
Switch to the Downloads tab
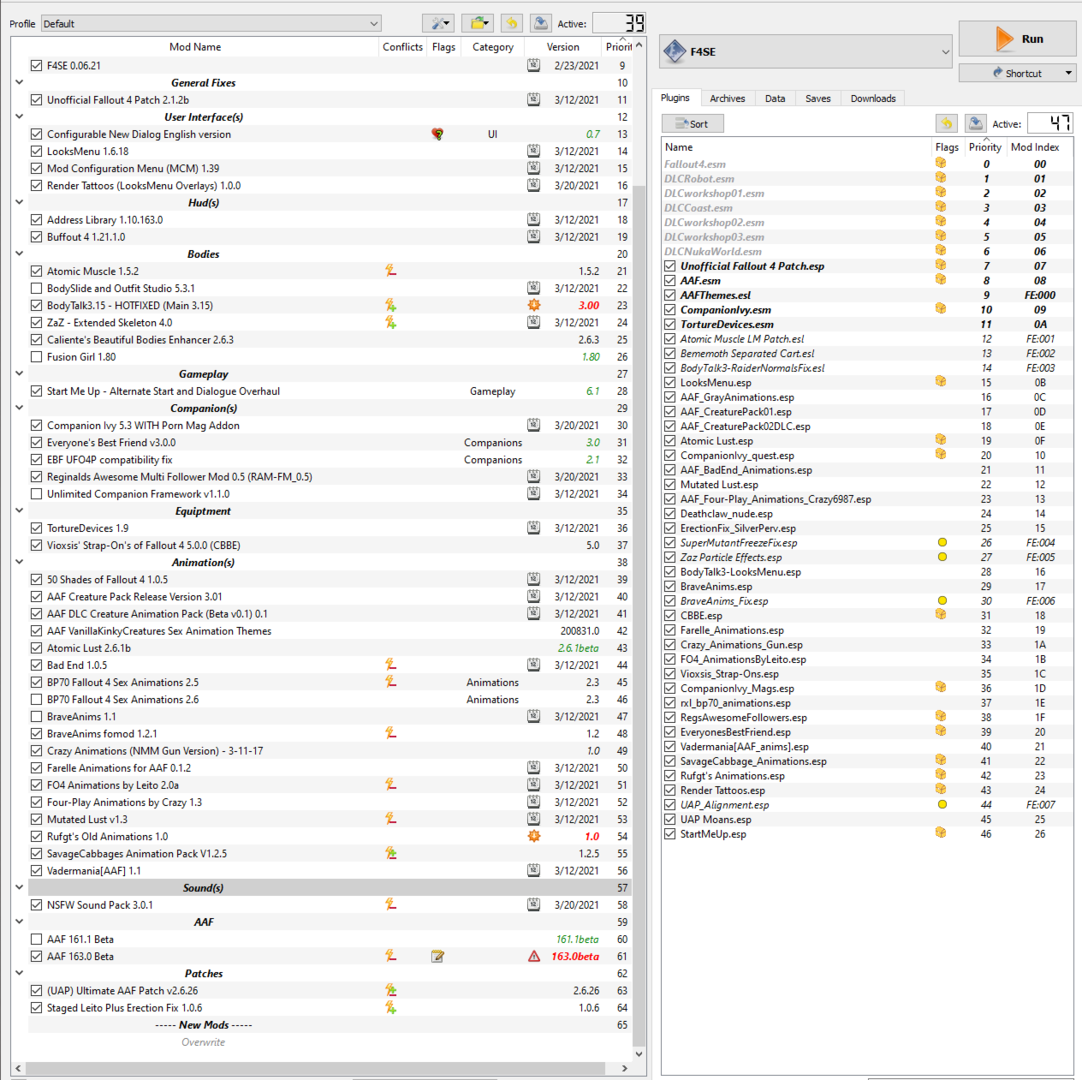tap(873, 99)
